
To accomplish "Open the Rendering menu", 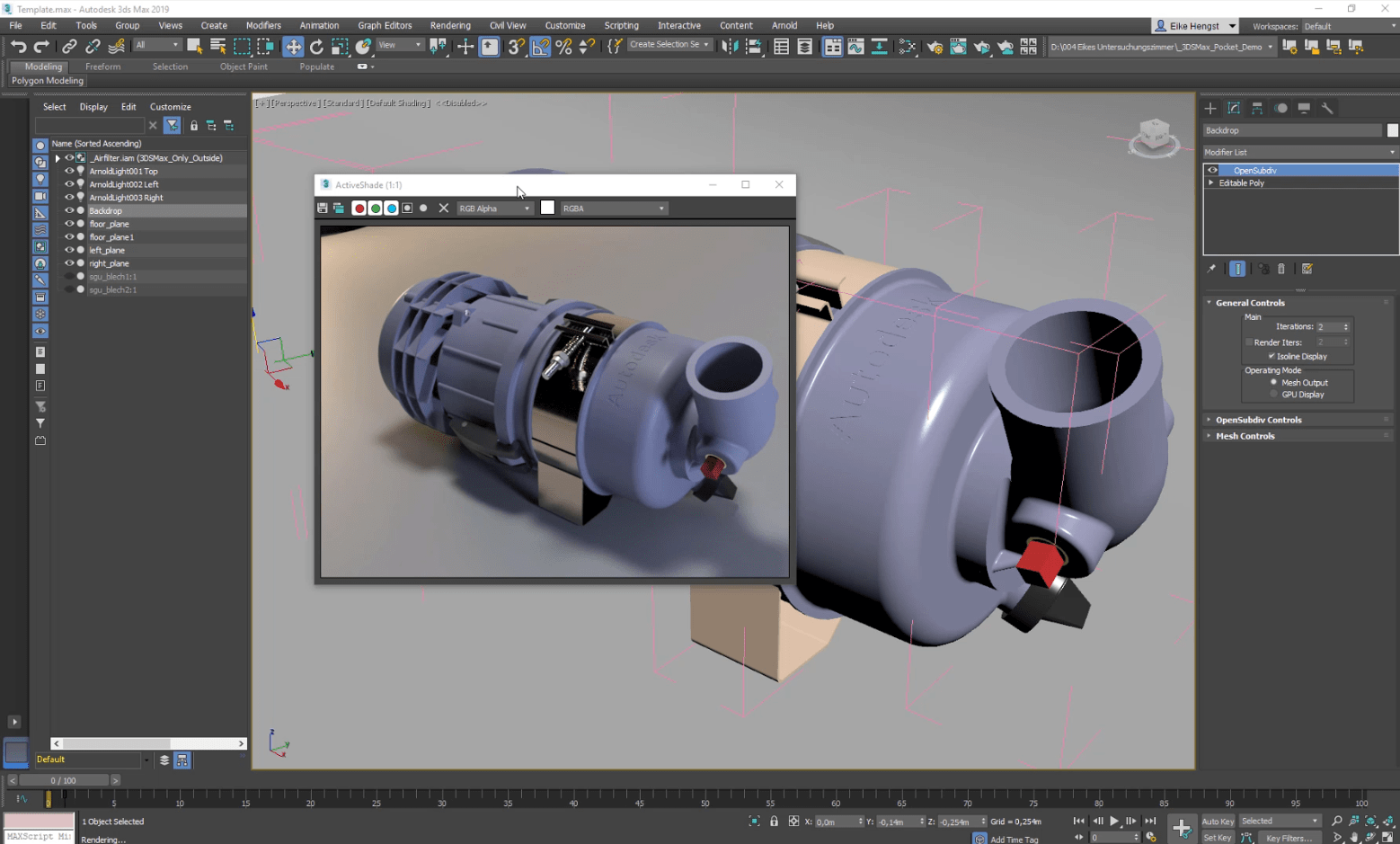I will 450,25.
